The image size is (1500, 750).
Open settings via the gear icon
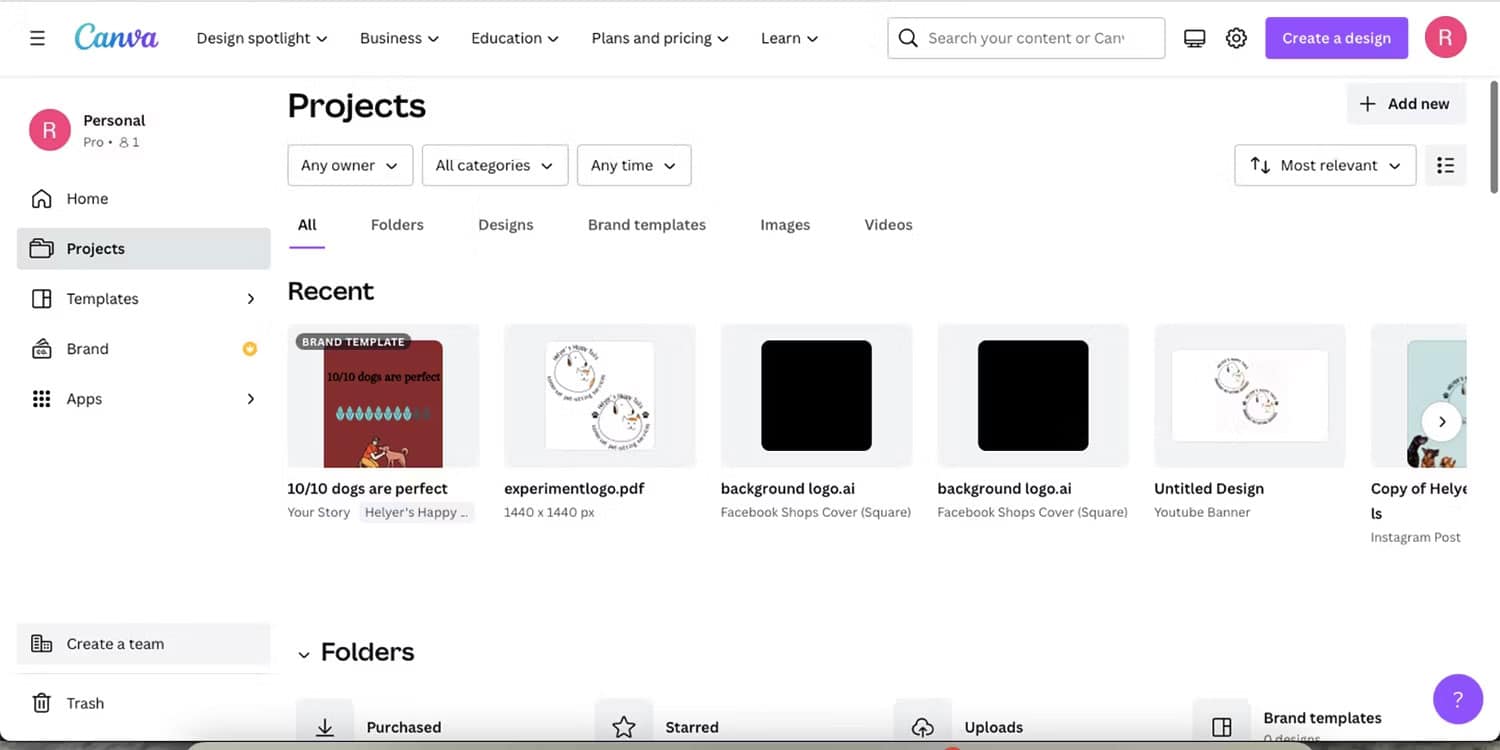click(x=1236, y=37)
